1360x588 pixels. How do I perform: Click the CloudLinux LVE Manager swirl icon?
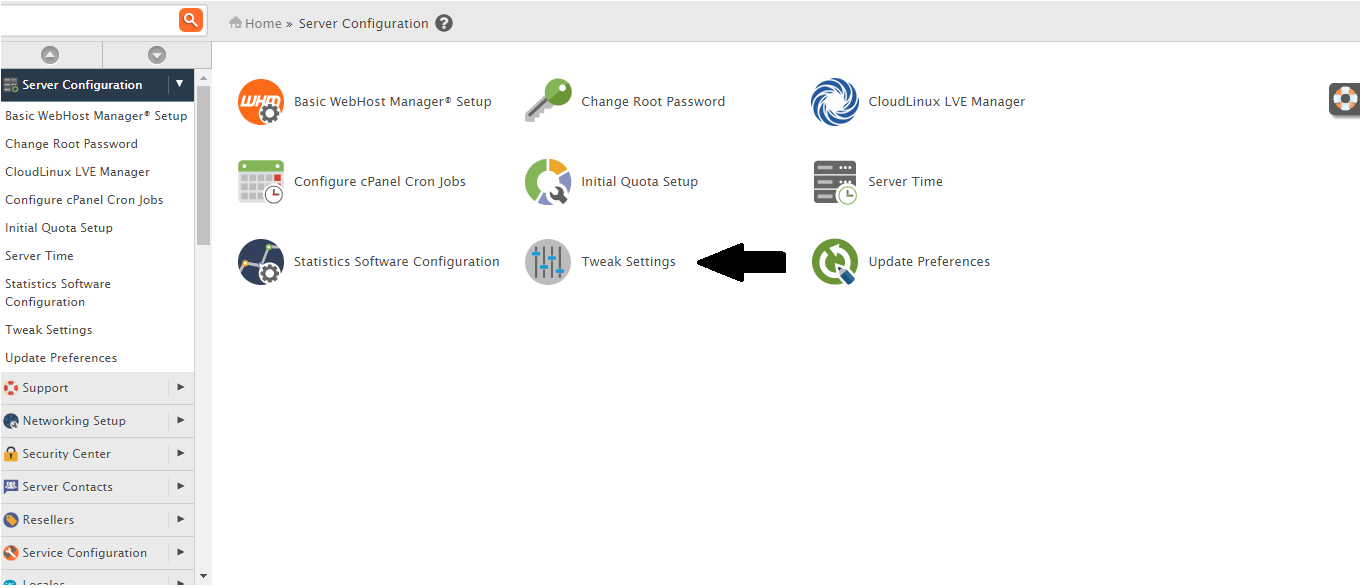[x=835, y=102]
